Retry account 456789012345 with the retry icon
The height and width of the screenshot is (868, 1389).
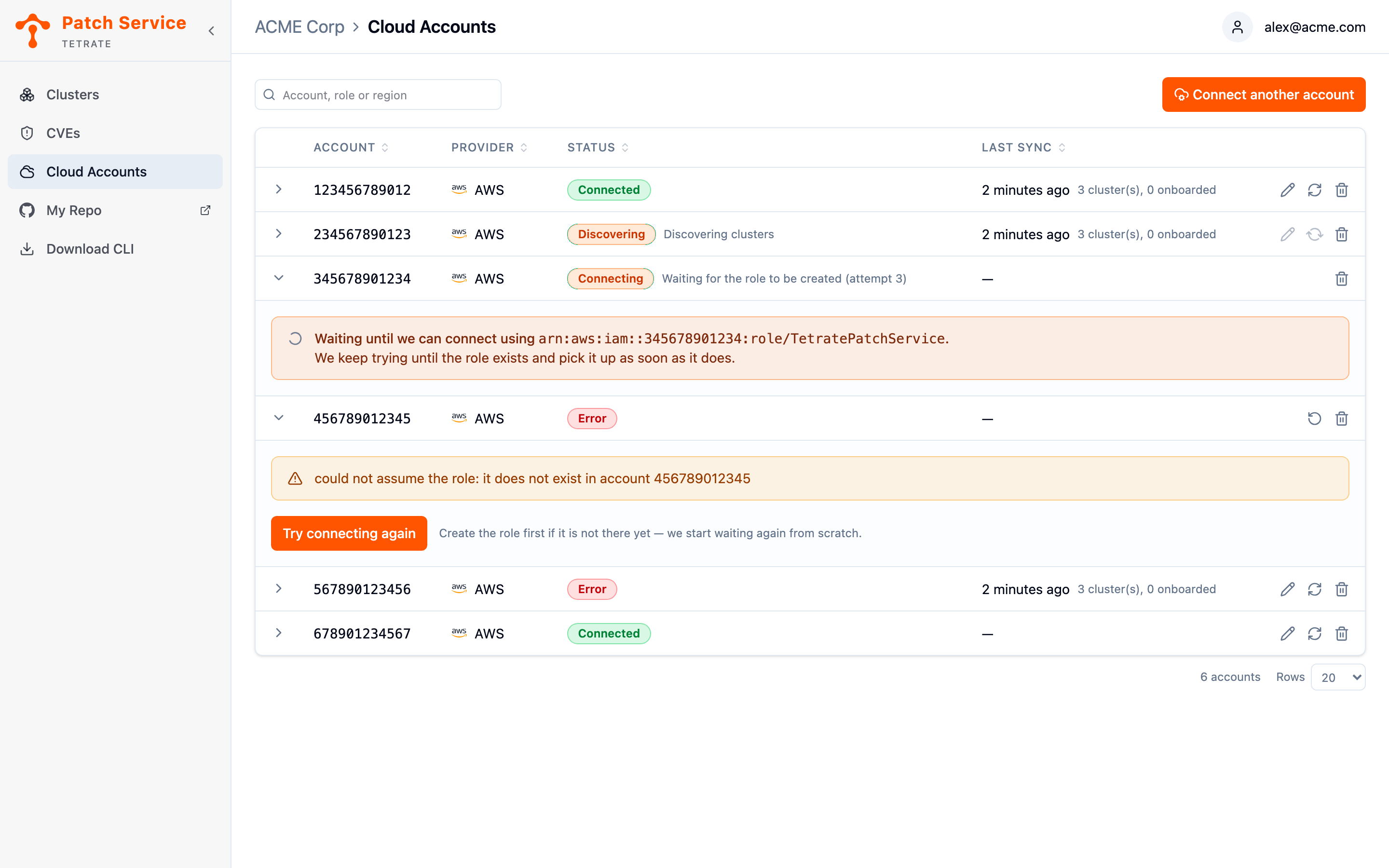pyautogui.click(x=1314, y=419)
